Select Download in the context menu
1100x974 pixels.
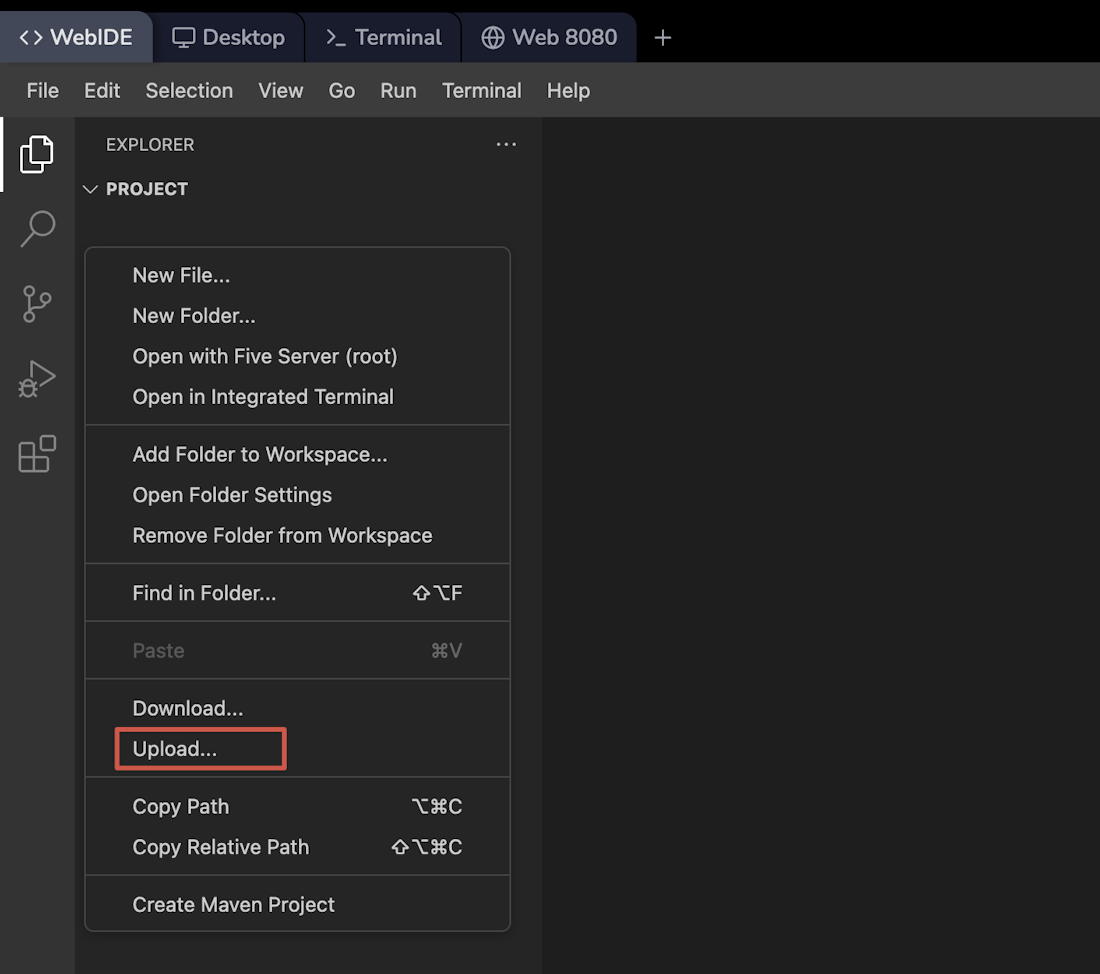[x=187, y=707]
